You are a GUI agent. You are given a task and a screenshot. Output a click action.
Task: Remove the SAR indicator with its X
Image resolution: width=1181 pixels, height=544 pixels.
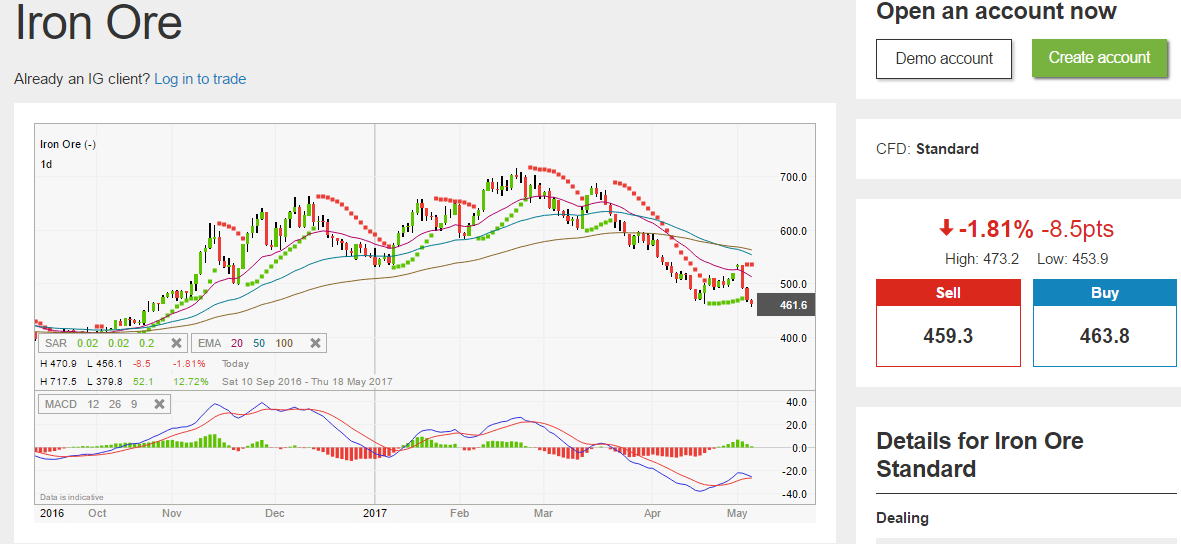click(175, 344)
